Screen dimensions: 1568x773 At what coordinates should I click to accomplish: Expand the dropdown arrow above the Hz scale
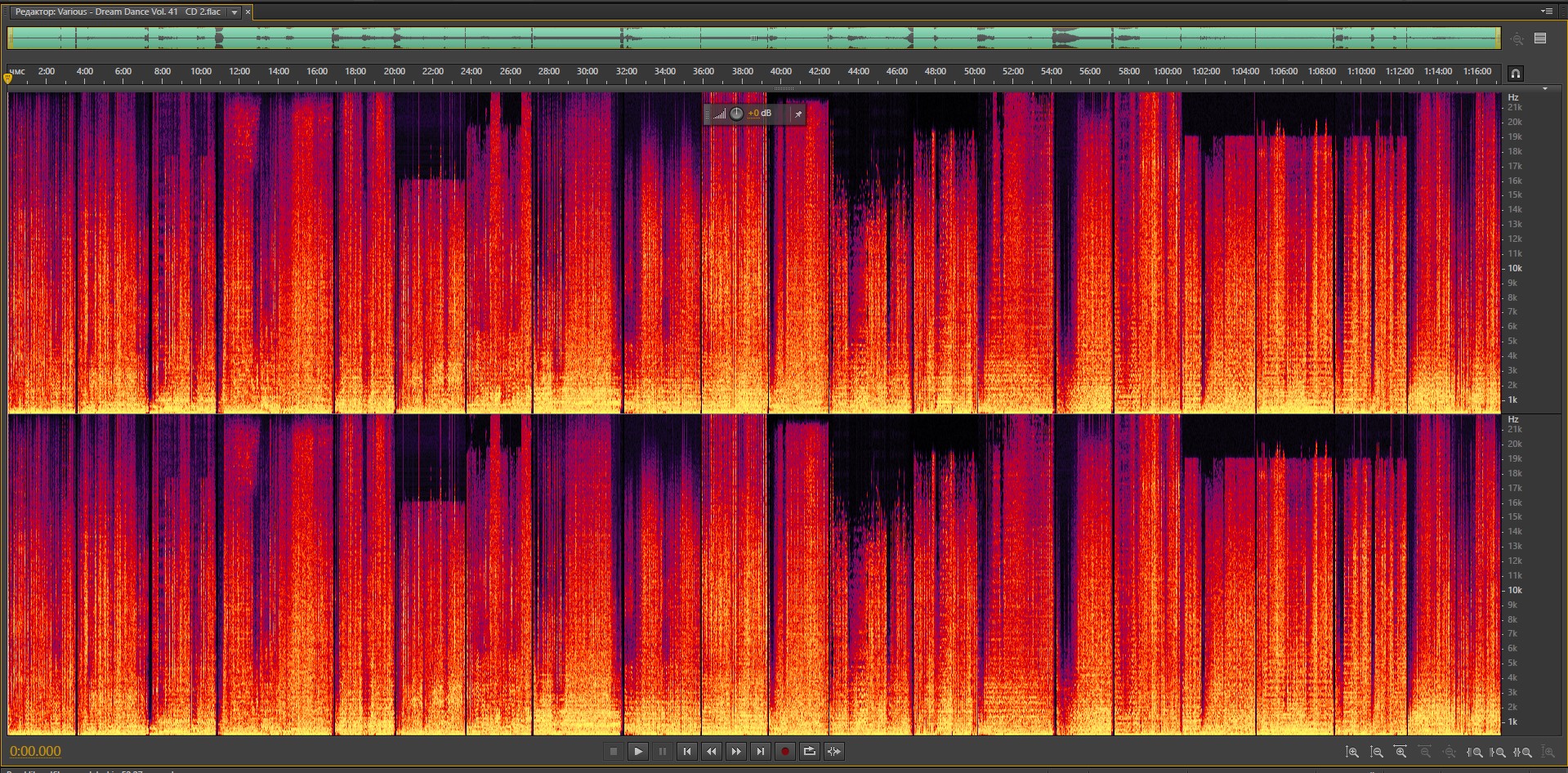tap(1544, 89)
